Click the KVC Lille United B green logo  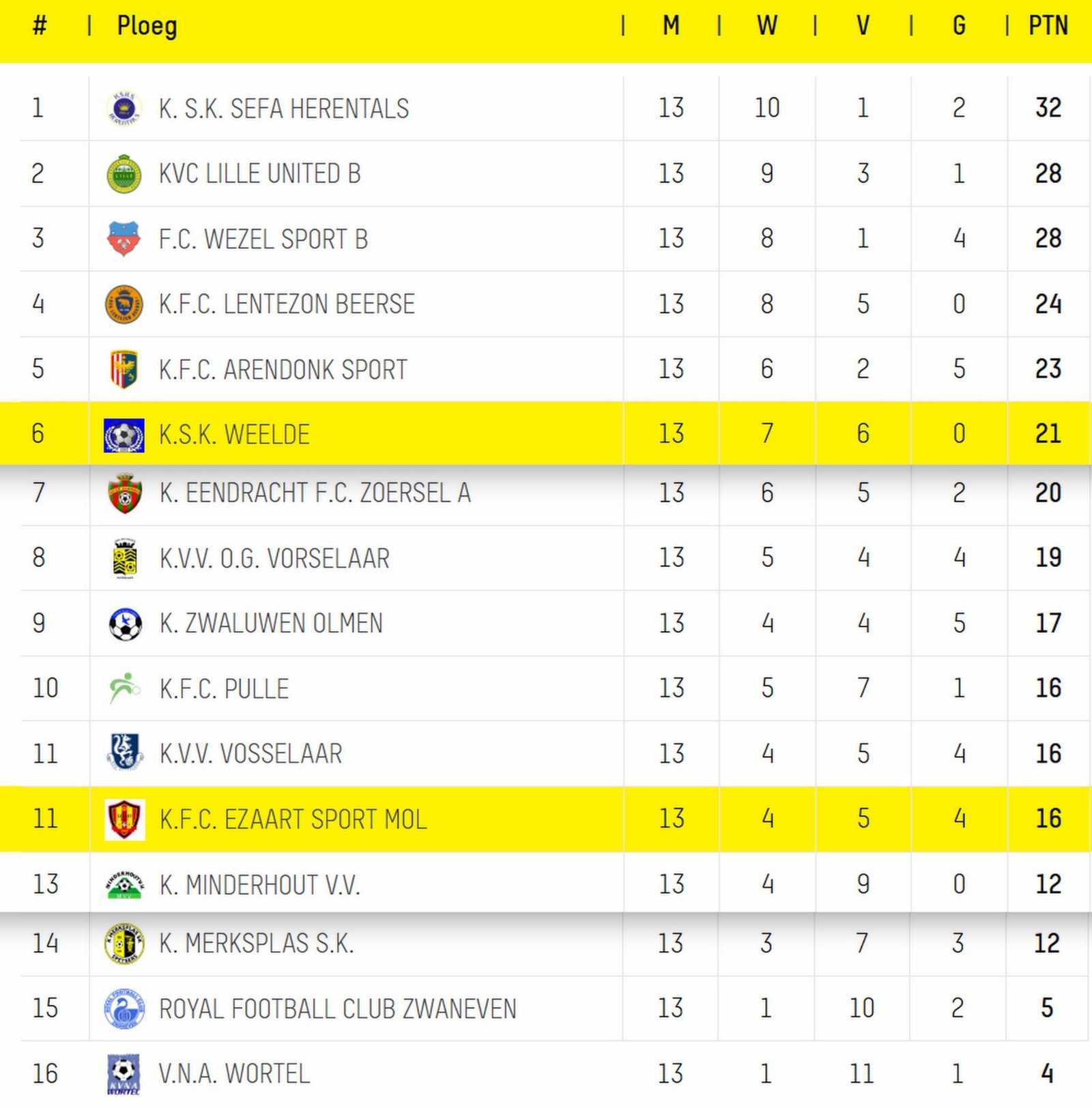point(124,174)
